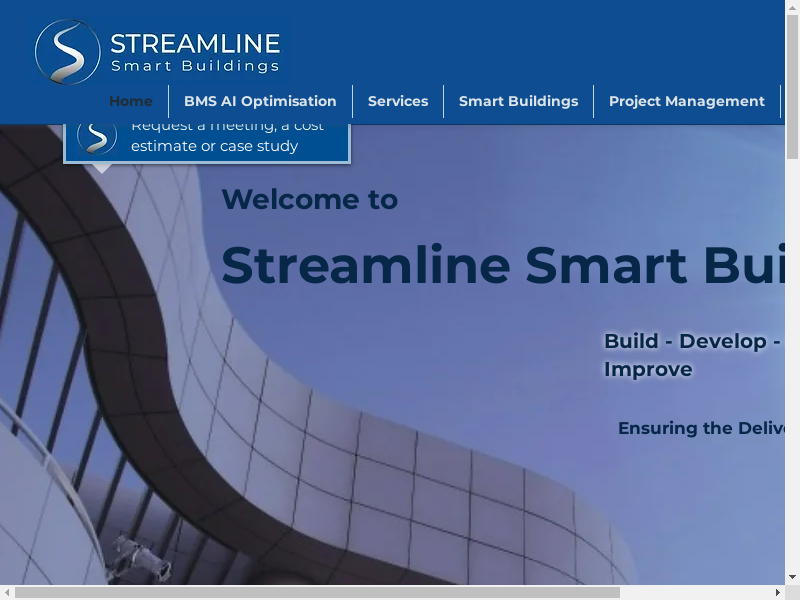This screenshot has height=600, width=800.
Task: Open the BMS AI Optimisation menu
Action: [260, 101]
